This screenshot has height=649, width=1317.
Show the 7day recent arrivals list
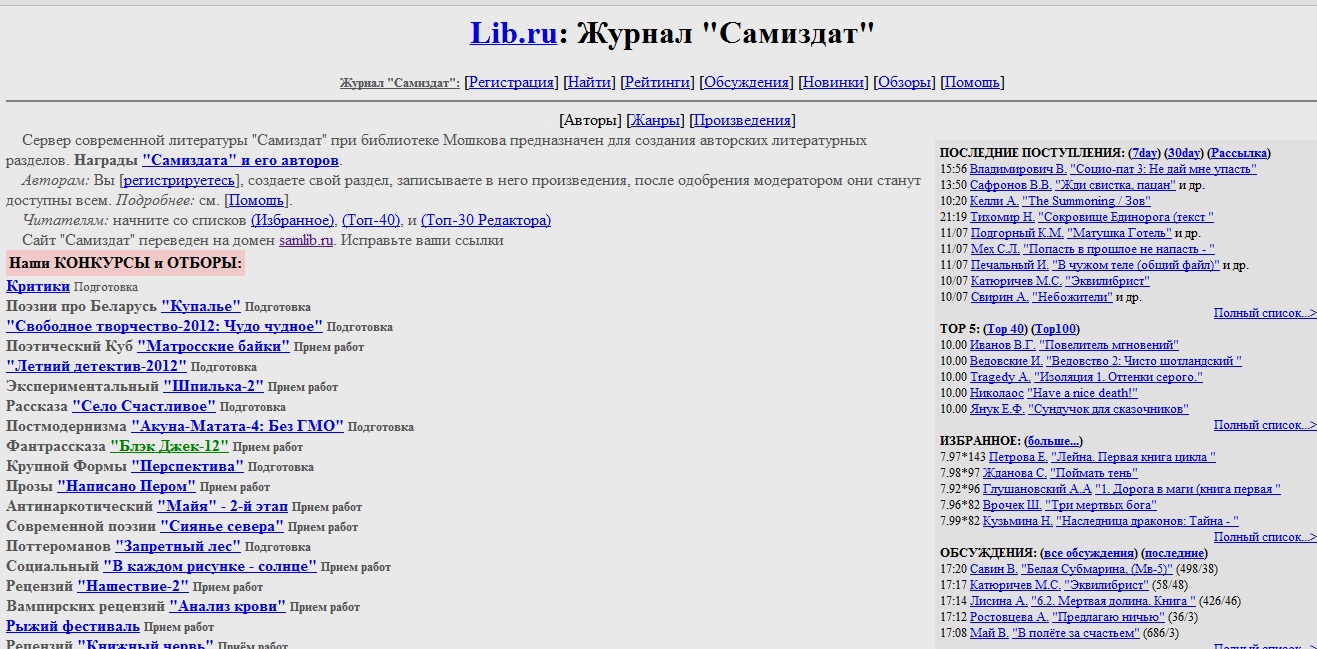click(x=1144, y=153)
